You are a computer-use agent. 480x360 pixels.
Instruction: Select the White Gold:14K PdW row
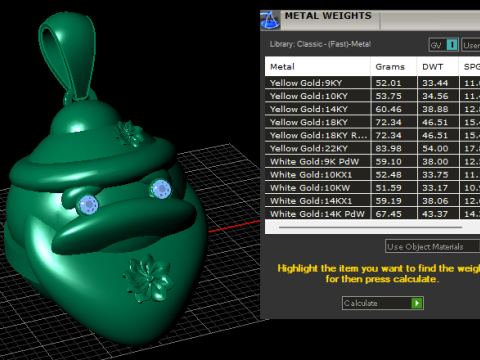tap(372, 214)
